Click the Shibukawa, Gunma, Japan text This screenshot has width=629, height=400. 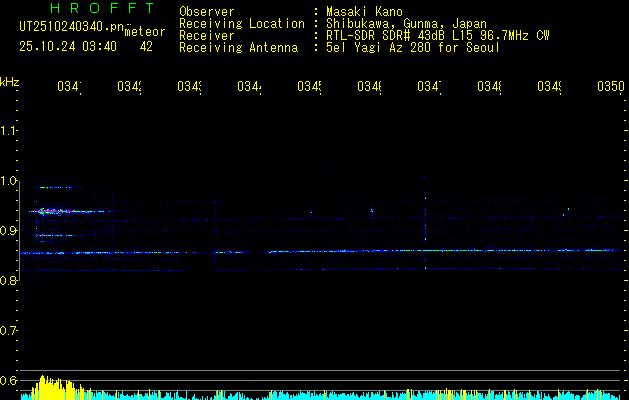coord(406,24)
